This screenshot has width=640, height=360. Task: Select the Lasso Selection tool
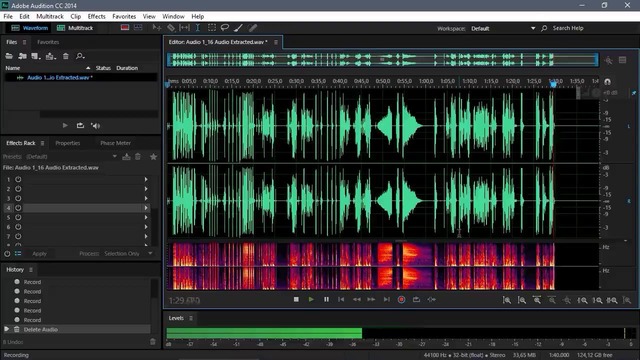[225, 28]
